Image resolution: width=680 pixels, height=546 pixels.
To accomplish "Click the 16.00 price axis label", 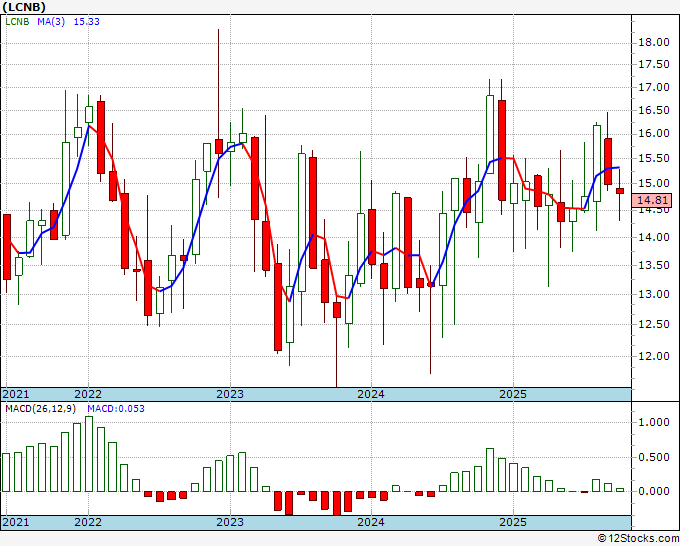I will click(x=654, y=134).
